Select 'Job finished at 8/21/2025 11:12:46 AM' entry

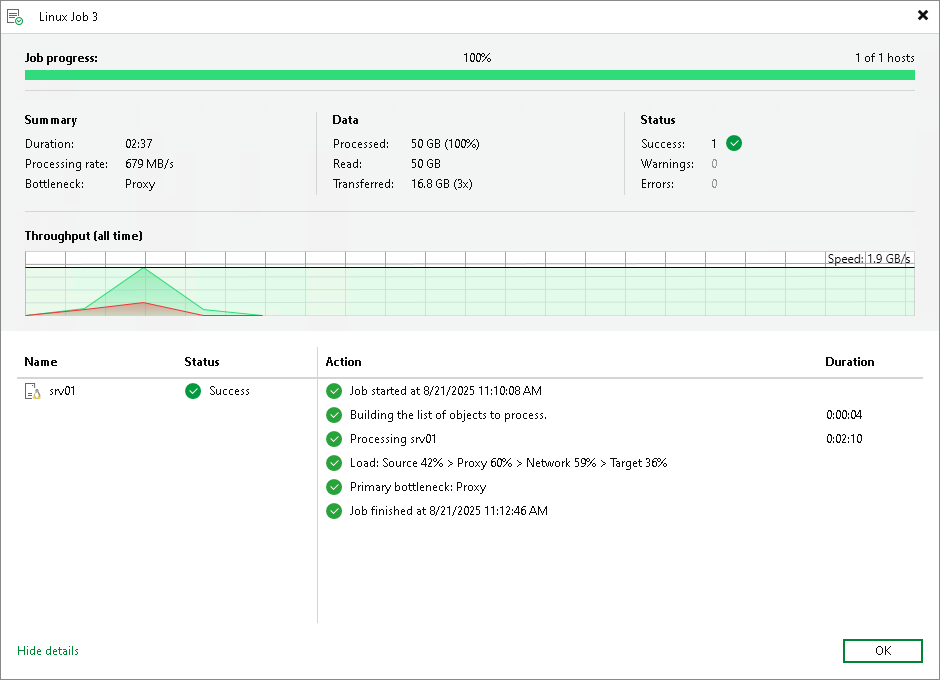pyautogui.click(x=448, y=511)
